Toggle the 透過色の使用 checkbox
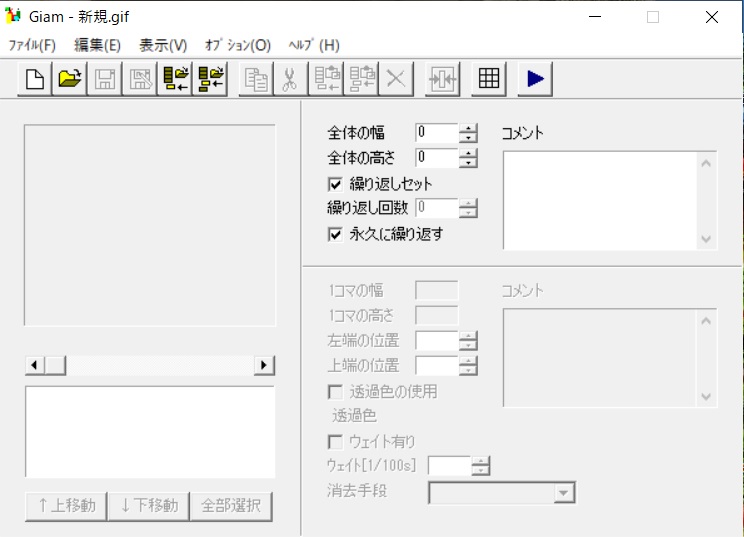The image size is (744, 537). (x=335, y=392)
